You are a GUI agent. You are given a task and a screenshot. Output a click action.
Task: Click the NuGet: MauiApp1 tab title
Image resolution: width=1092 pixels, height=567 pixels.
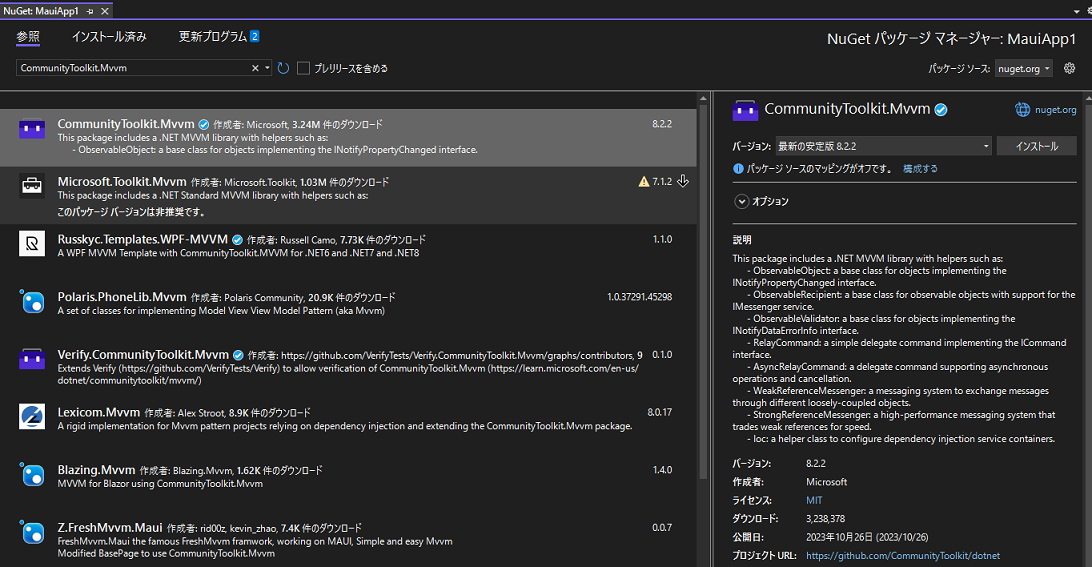point(40,11)
